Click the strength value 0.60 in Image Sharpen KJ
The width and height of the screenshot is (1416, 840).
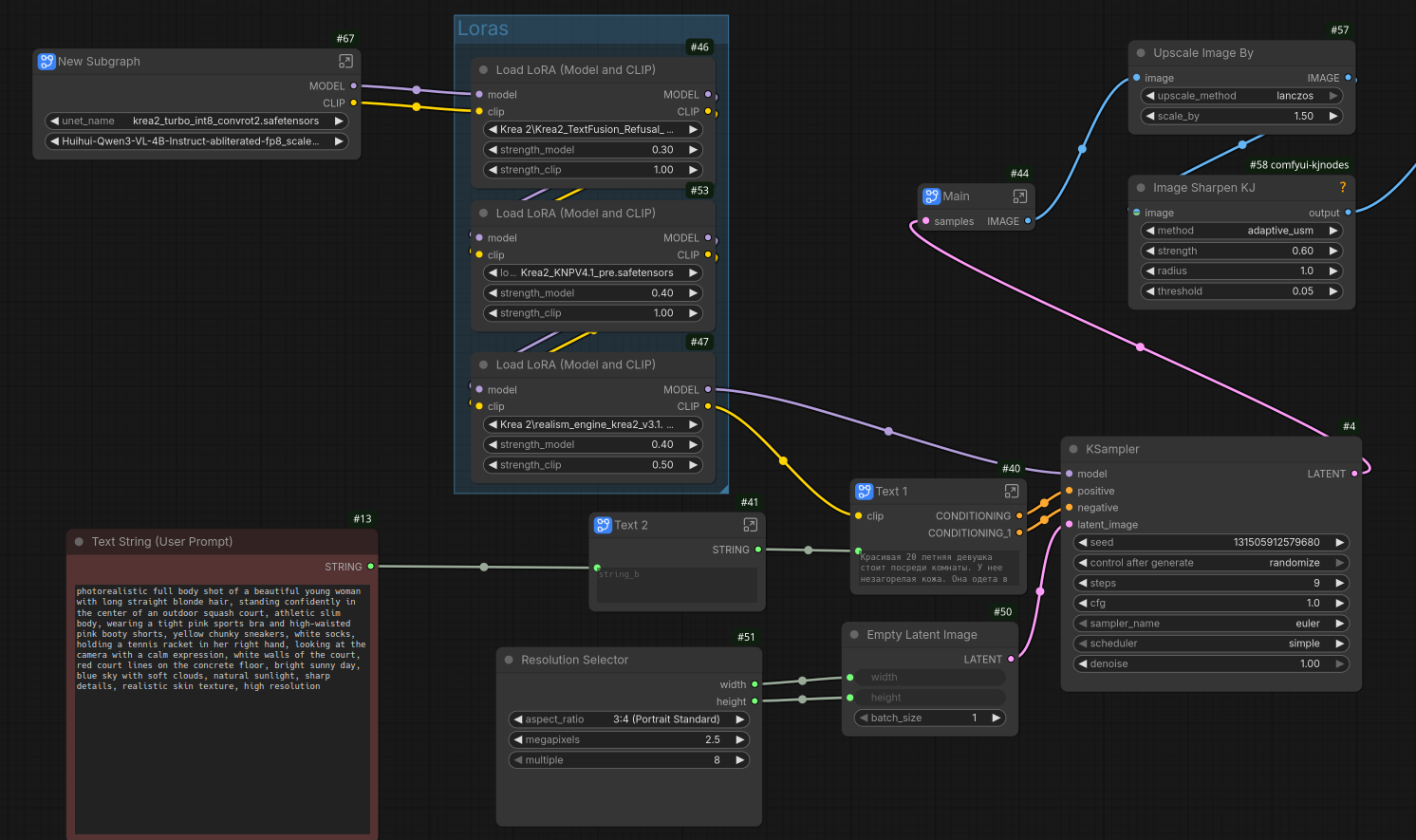point(1302,252)
